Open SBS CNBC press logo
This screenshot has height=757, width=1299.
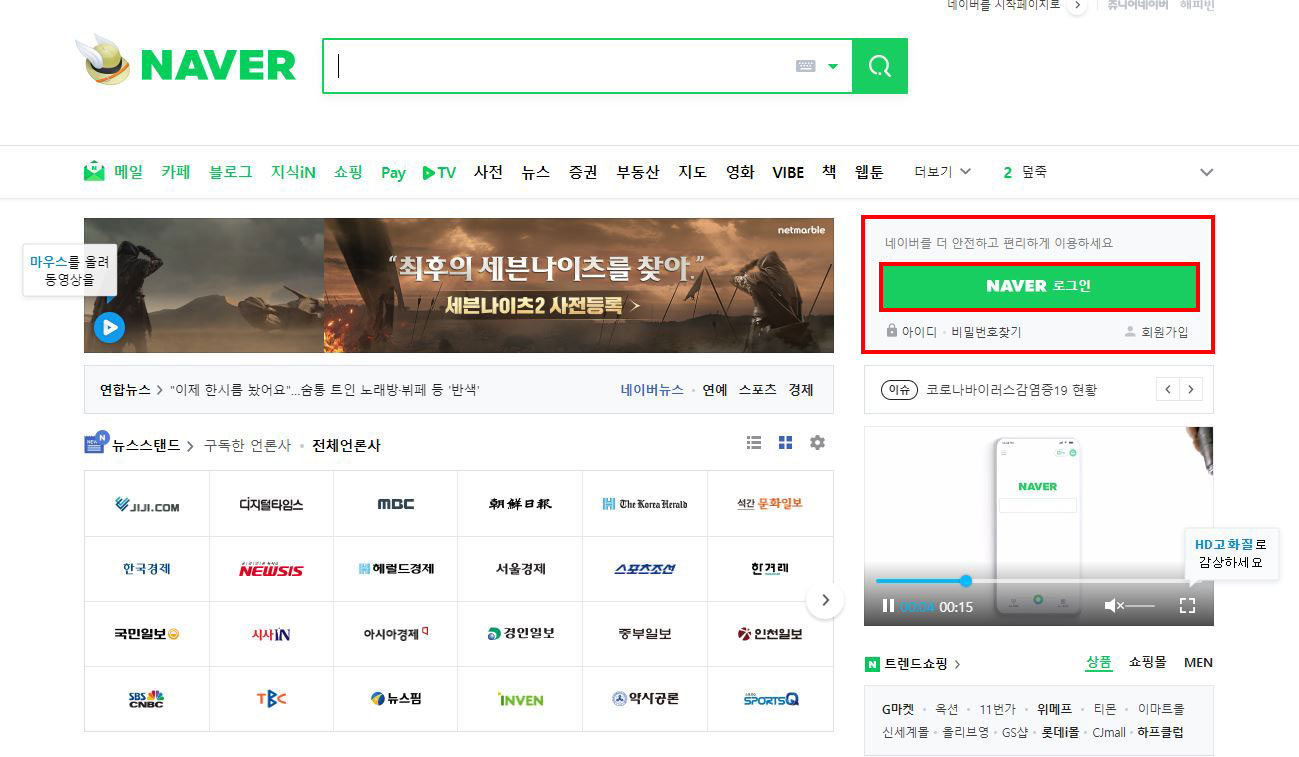click(x=147, y=699)
